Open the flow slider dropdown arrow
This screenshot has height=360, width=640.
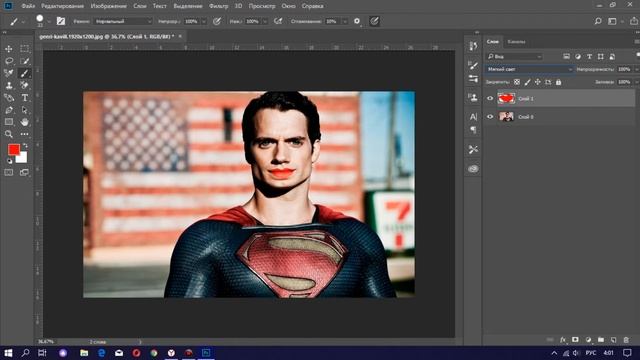(265, 21)
